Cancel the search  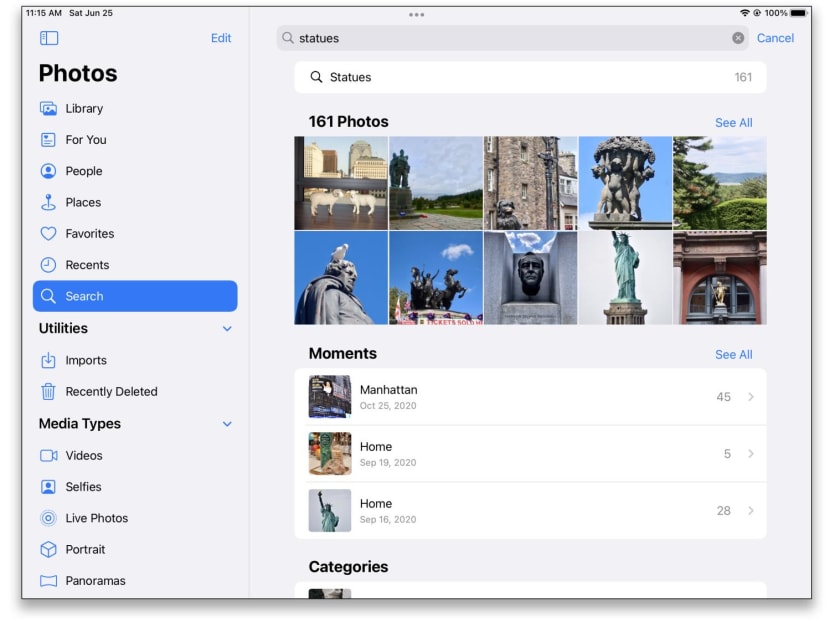point(775,38)
